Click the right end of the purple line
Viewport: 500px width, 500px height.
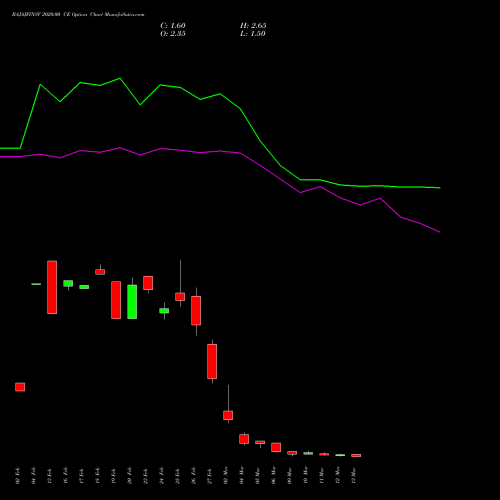click(440, 232)
